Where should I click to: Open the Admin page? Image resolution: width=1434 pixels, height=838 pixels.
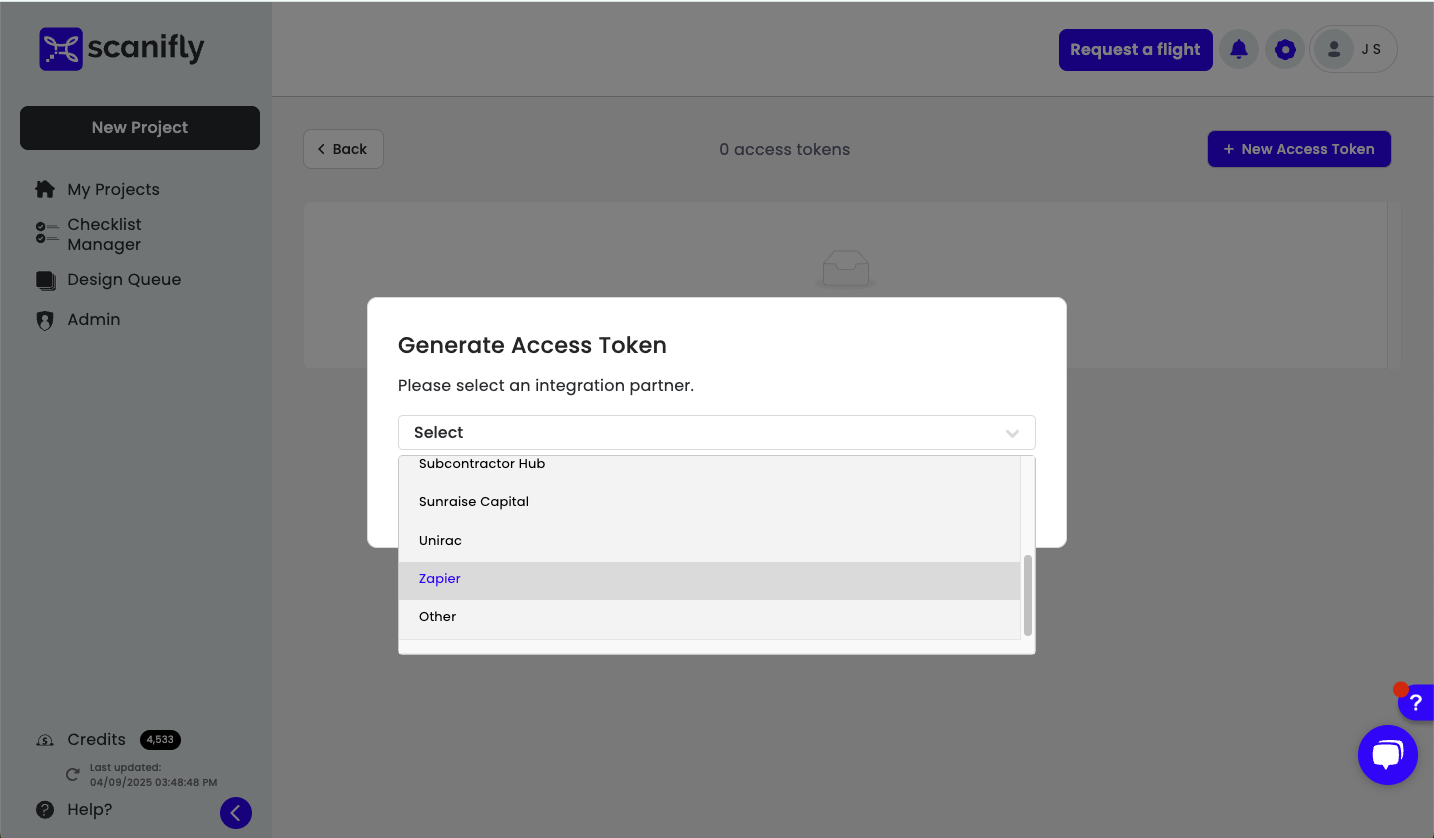point(94,320)
